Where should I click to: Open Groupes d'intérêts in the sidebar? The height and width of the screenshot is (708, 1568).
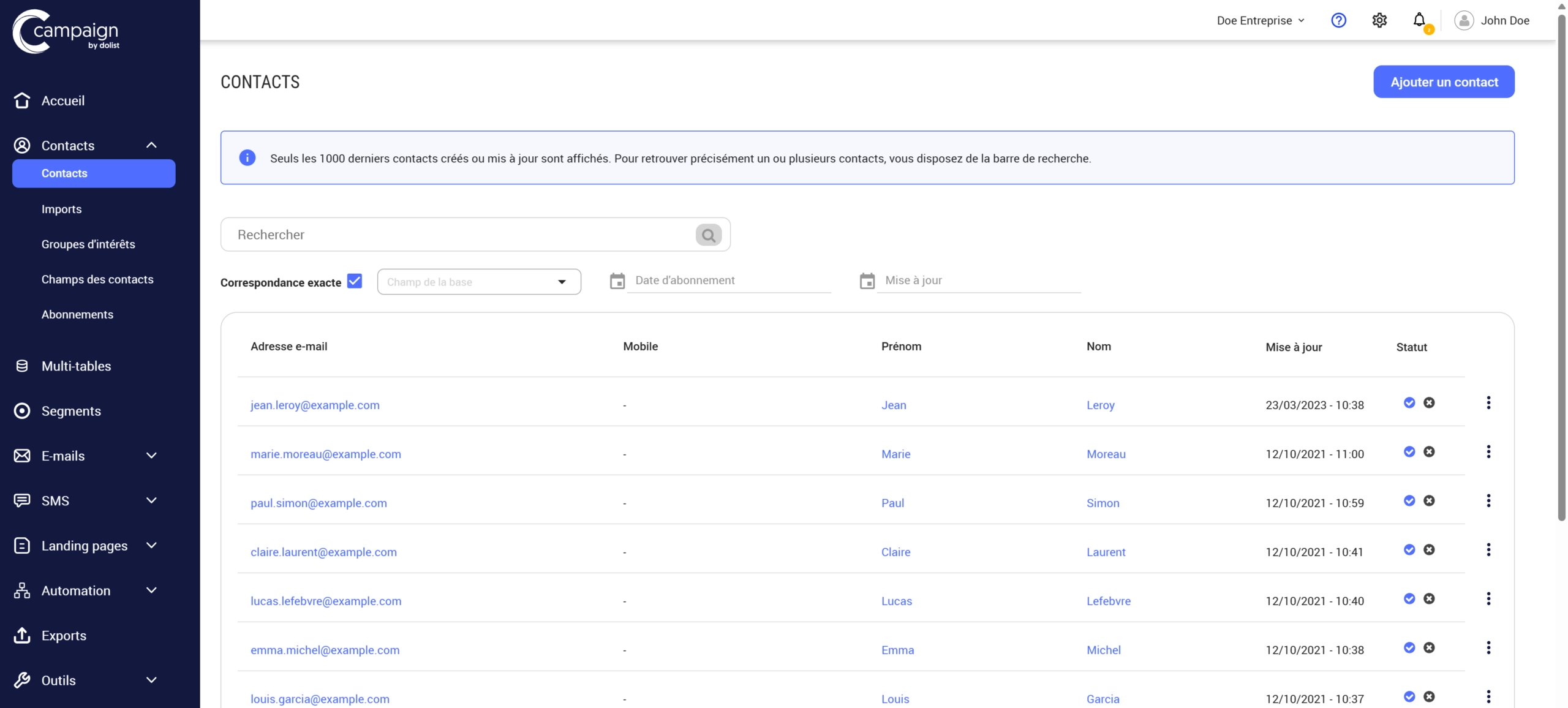click(x=88, y=244)
